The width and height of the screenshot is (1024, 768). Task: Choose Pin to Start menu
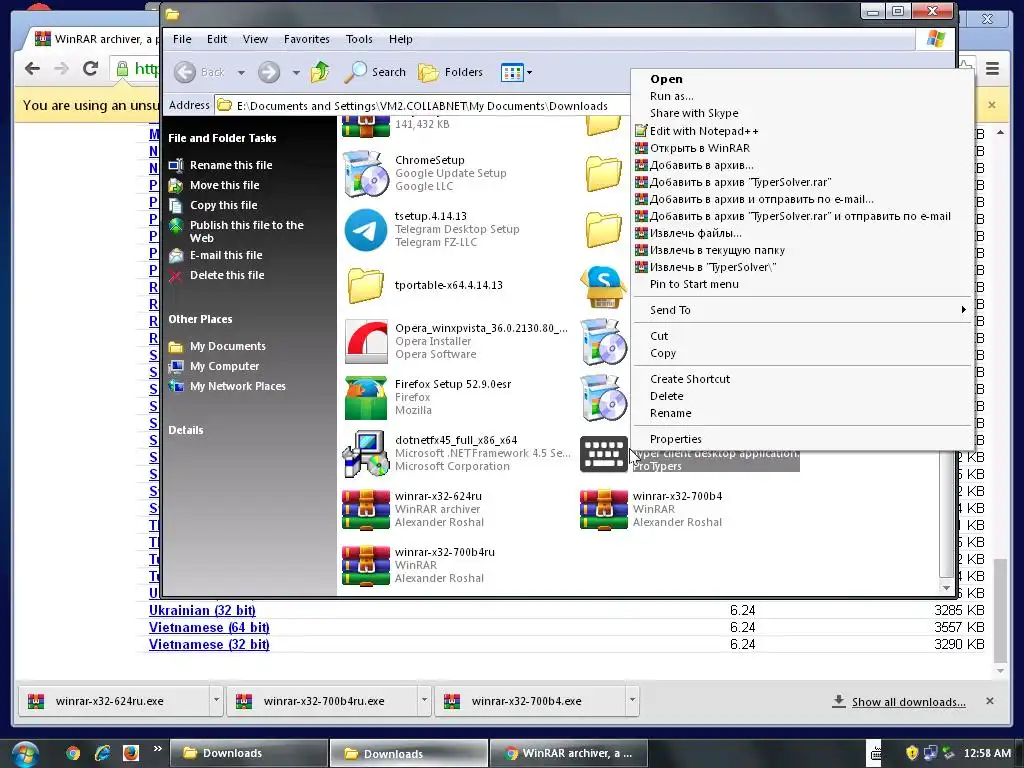802,284
